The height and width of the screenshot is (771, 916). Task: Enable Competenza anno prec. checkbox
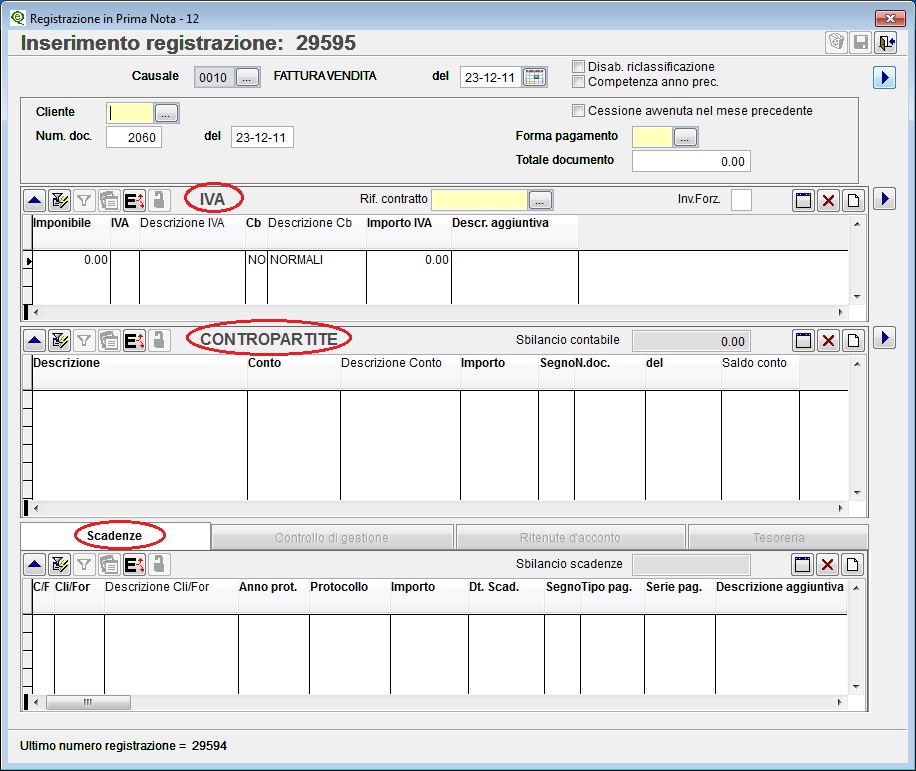point(578,82)
